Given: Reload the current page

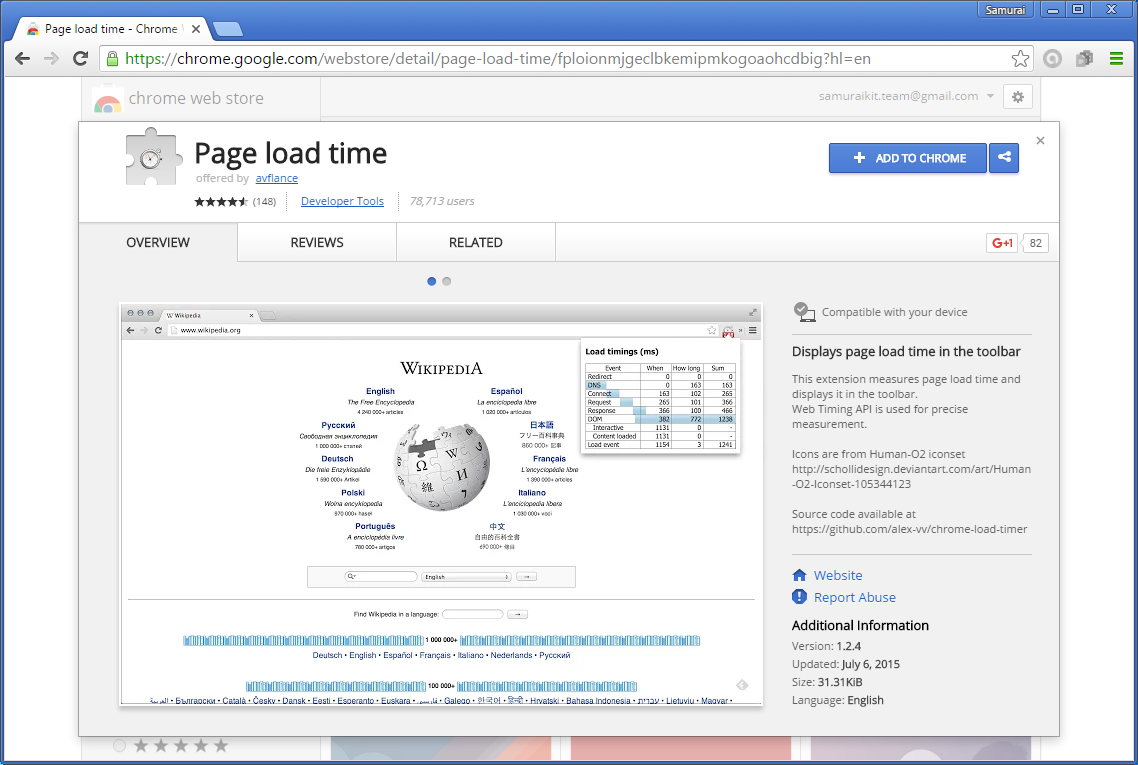Looking at the screenshot, I should pos(81,59).
